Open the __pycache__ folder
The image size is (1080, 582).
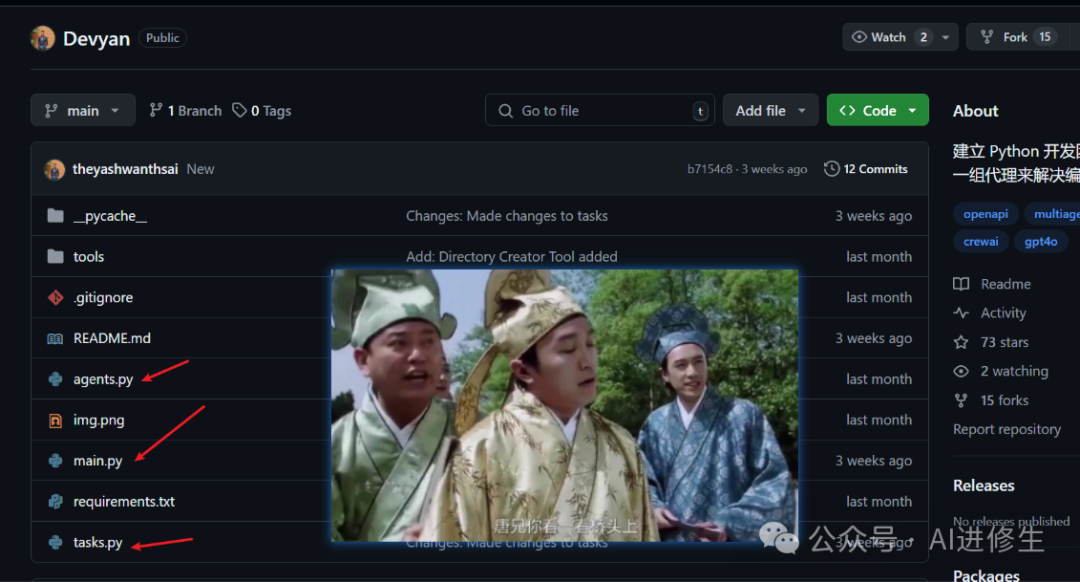click(x=110, y=216)
